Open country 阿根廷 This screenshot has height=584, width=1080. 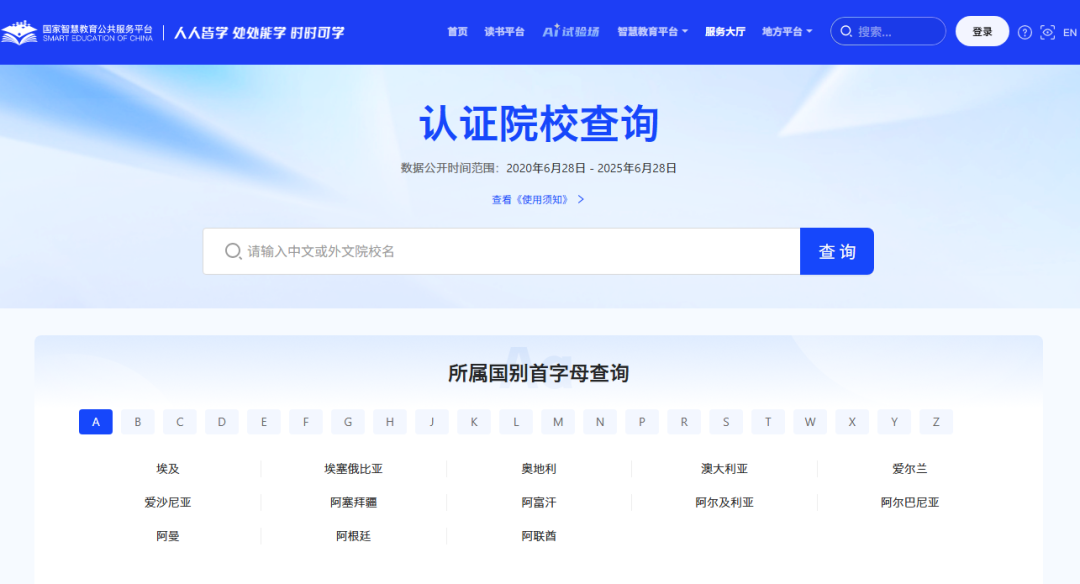click(353, 536)
